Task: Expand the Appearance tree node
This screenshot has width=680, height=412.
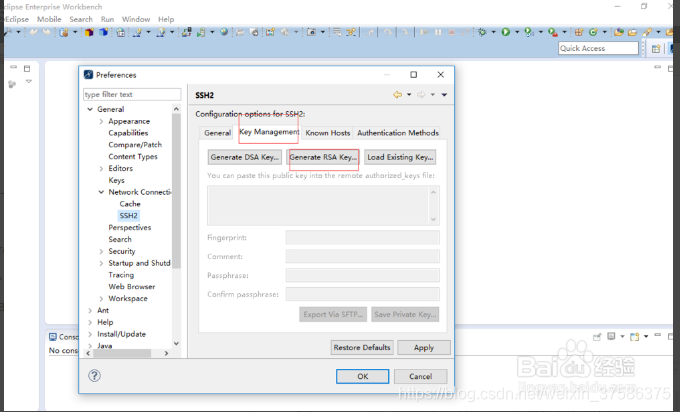Action: pyautogui.click(x=101, y=121)
